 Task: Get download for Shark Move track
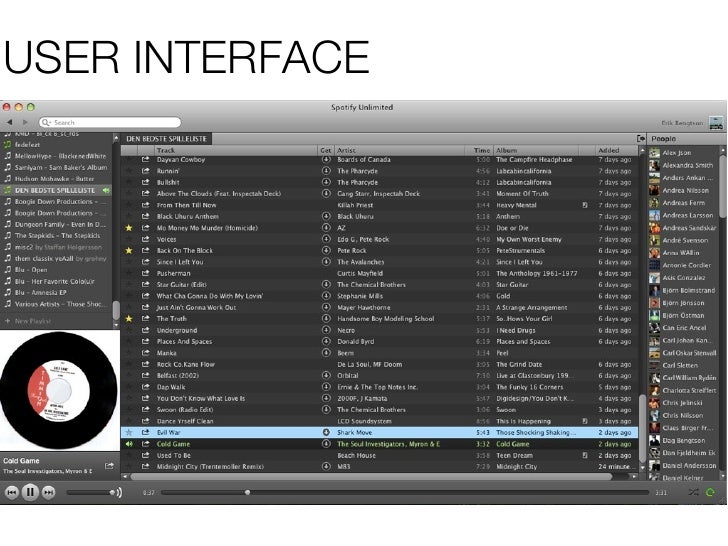pos(326,432)
